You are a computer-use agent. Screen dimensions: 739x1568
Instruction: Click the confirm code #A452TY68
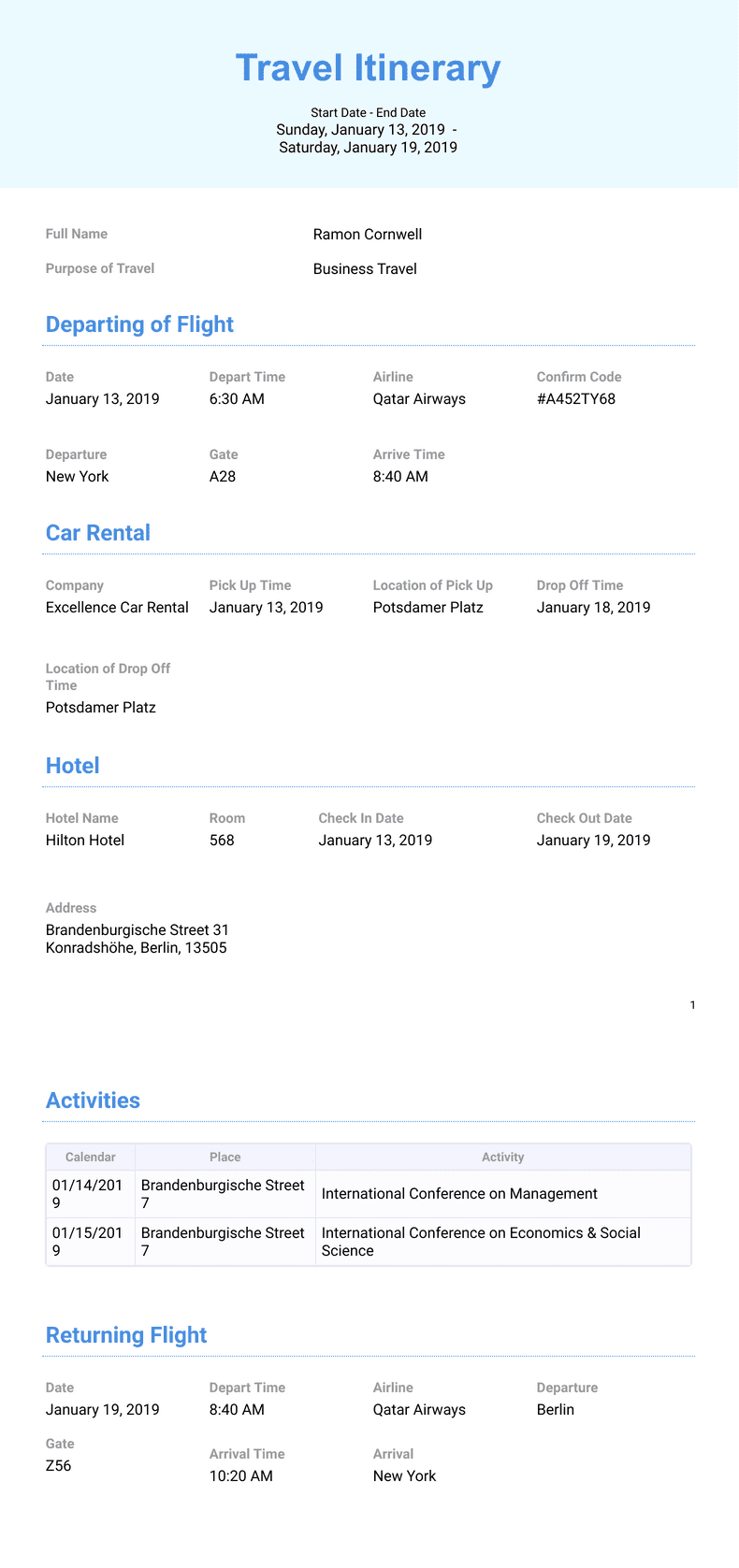click(x=576, y=399)
